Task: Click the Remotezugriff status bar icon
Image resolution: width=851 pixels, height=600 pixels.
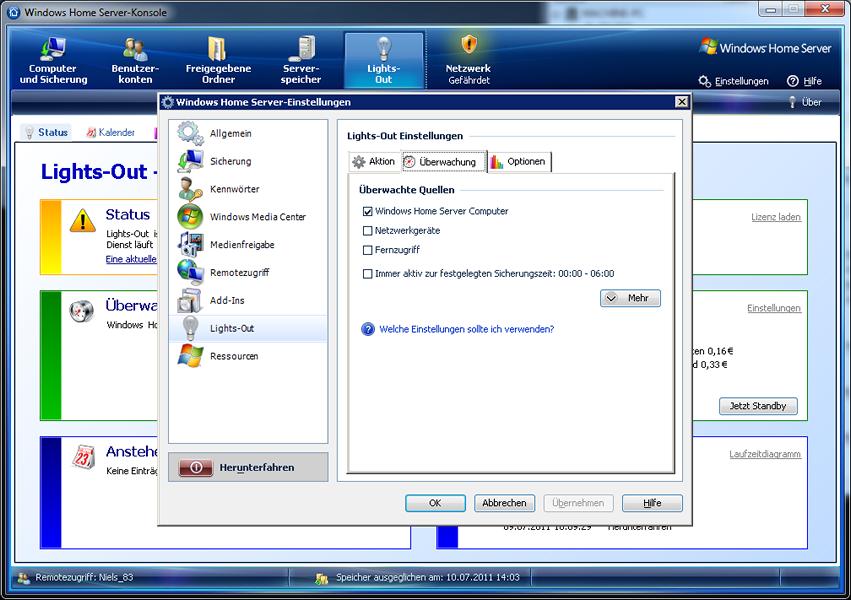Action: coord(23,578)
